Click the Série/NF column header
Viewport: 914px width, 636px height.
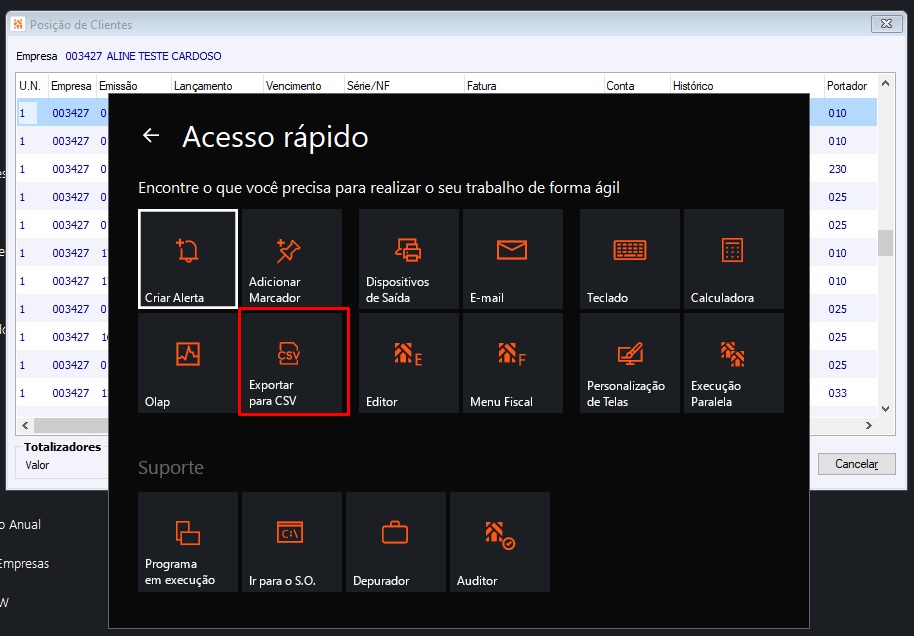coord(404,86)
